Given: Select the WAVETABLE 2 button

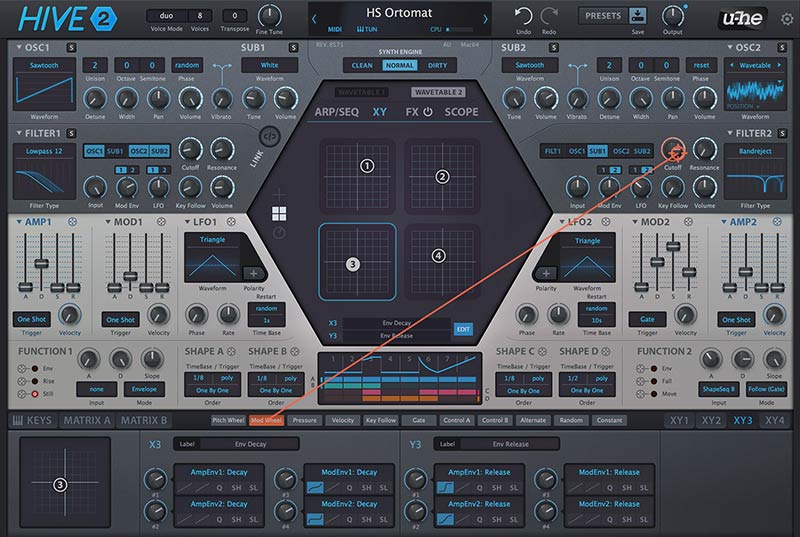Looking at the screenshot, I should tap(438, 92).
